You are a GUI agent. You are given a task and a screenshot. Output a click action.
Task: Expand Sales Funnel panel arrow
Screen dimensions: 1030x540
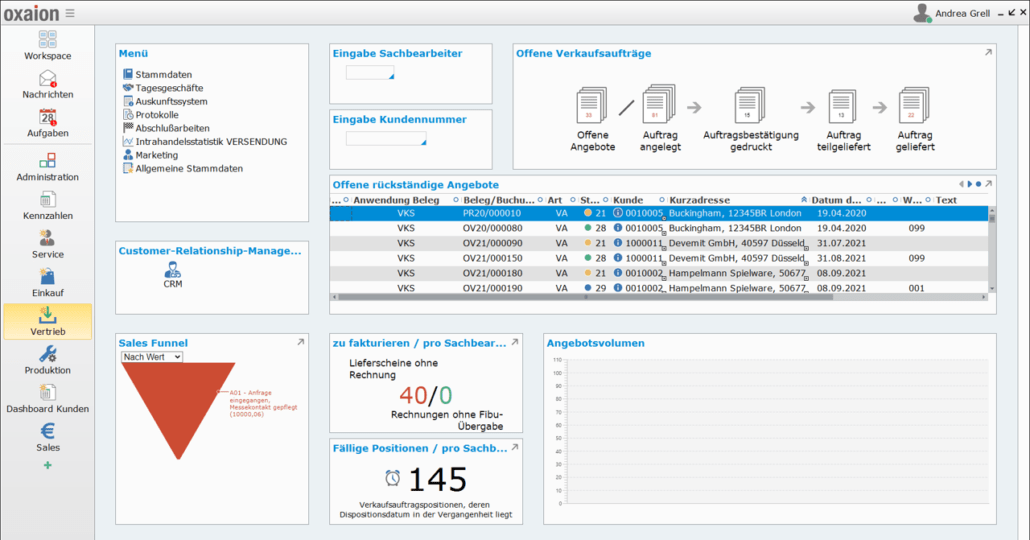point(300,342)
